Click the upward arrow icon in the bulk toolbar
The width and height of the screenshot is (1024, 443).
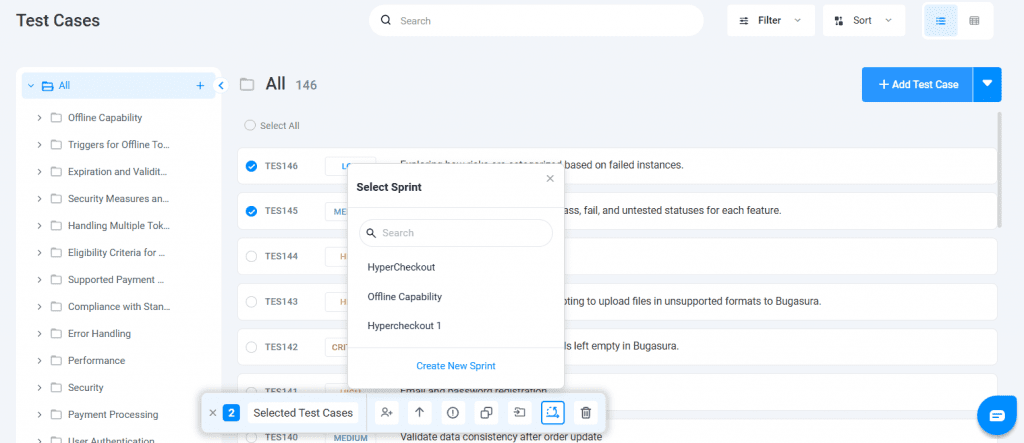419,412
